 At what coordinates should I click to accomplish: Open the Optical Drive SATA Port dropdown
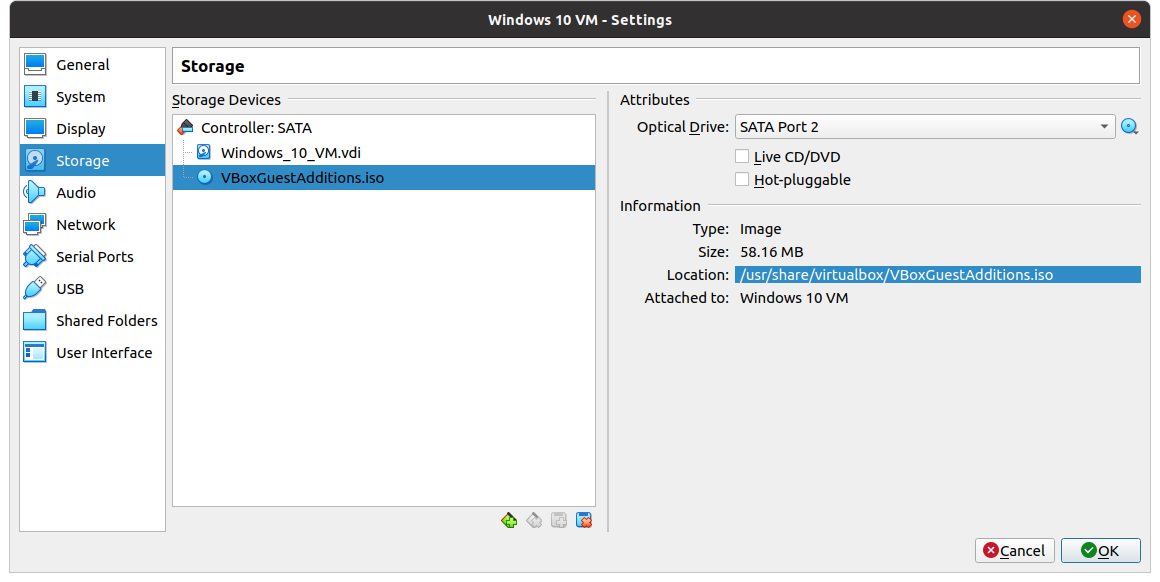click(x=925, y=126)
